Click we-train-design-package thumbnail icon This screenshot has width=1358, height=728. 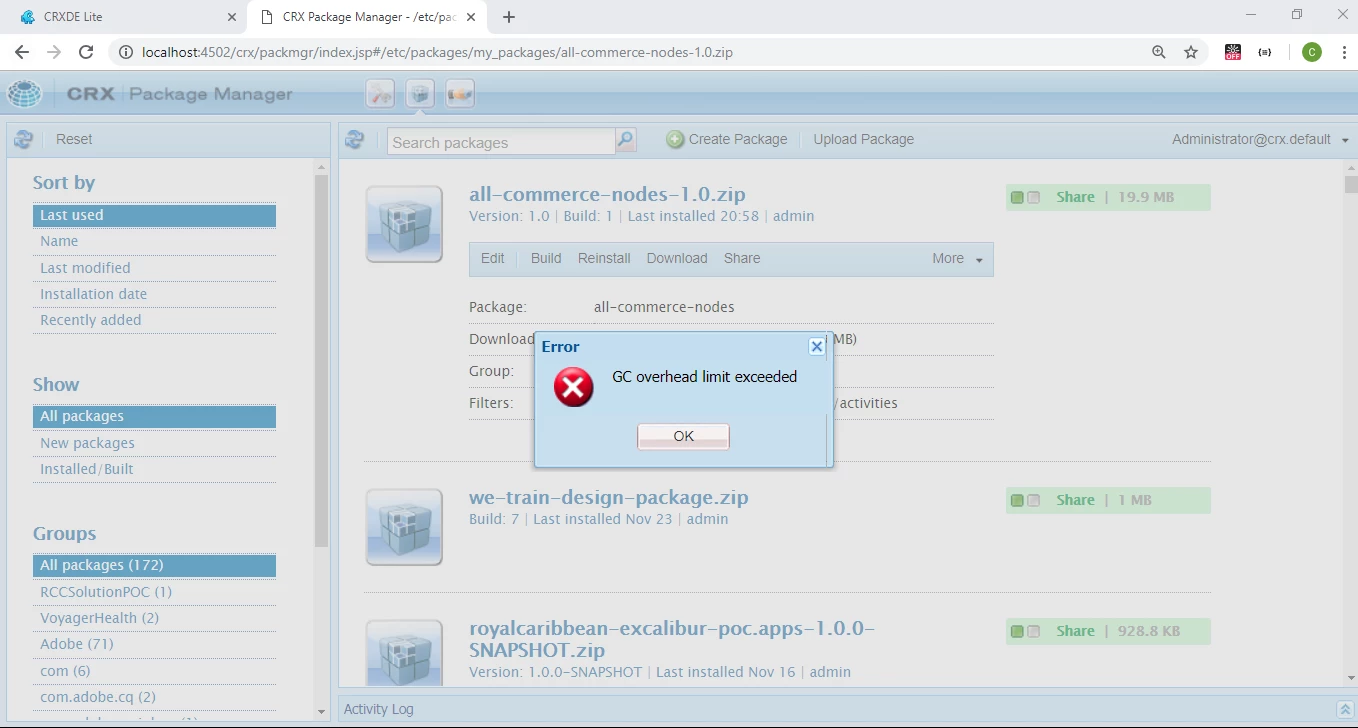pyautogui.click(x=404, y=527)
